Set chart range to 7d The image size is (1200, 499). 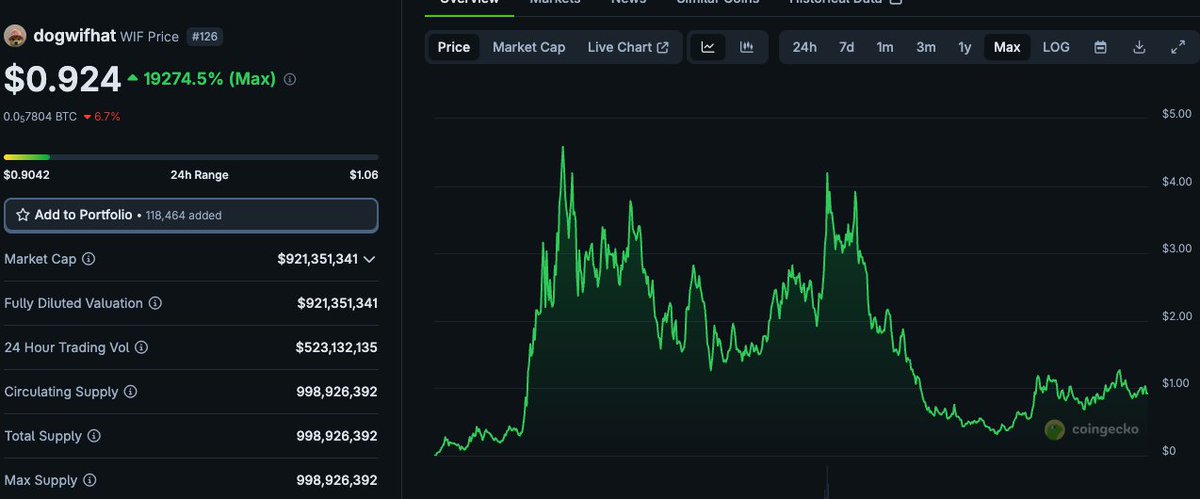pyautogui.click(x=846, y=47)
